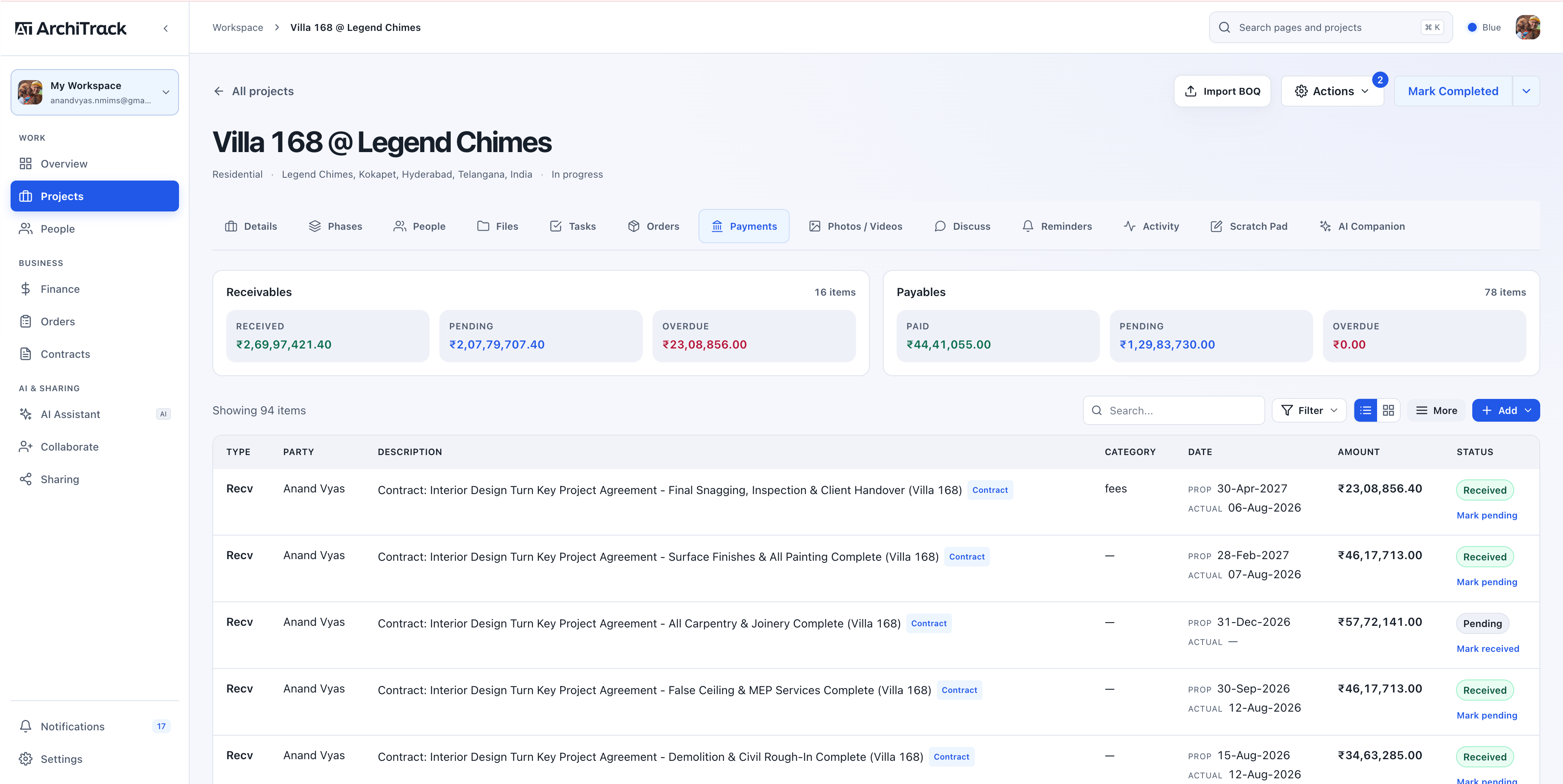This screenshot has width=1563, height=784.
Task: Focus the payments Search field
Action: 1173,410
